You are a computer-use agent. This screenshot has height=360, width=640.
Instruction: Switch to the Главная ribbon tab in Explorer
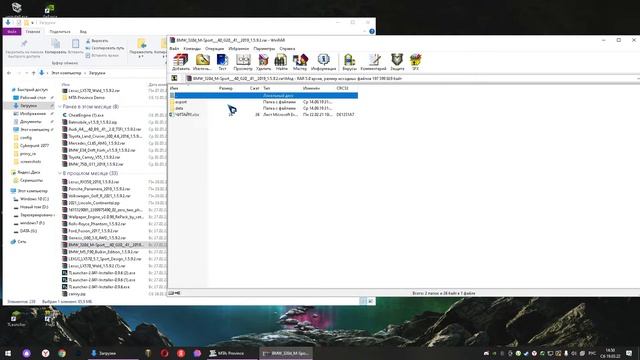click(x=33, y=31)
